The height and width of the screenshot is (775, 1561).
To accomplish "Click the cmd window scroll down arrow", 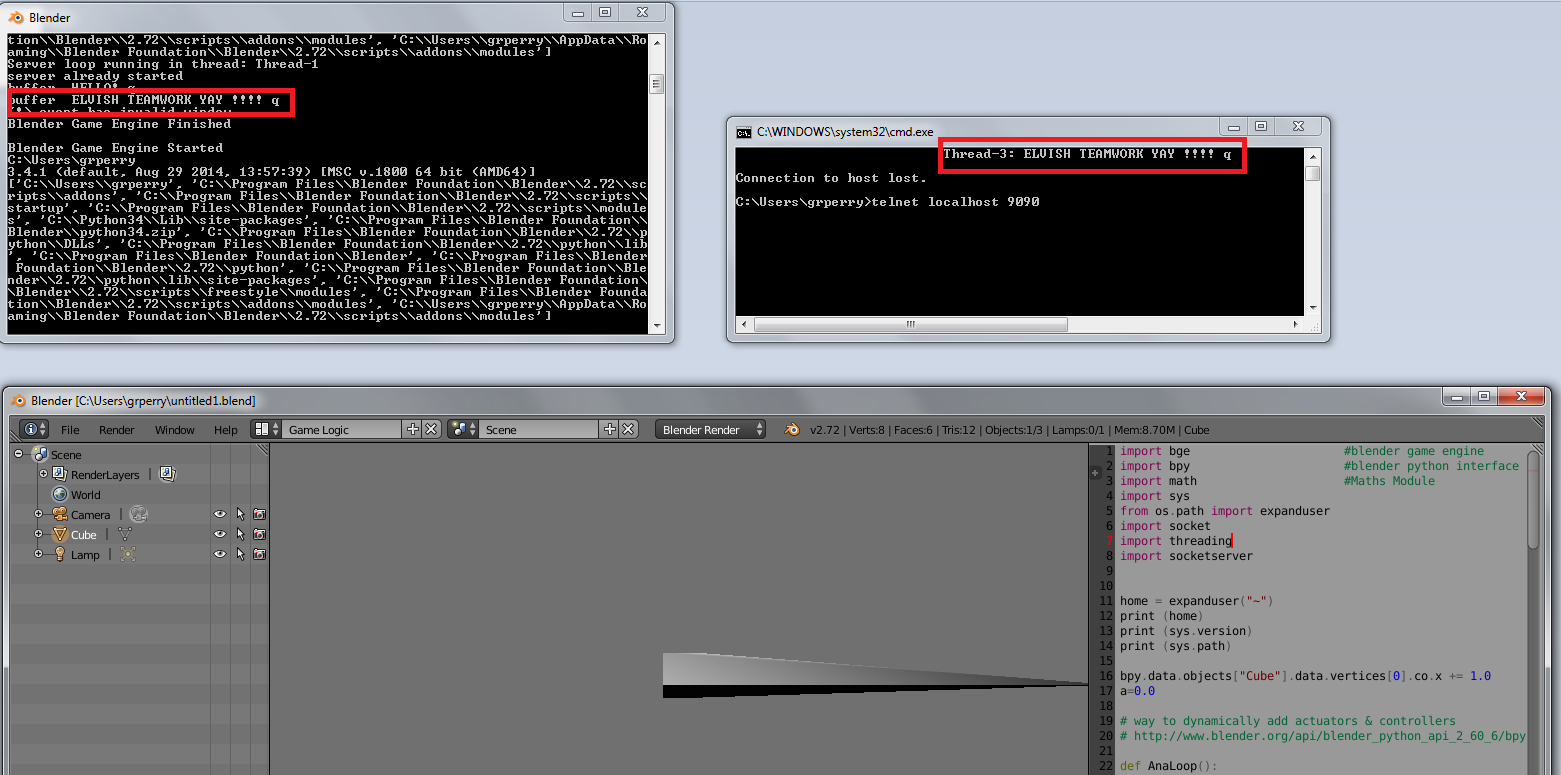I will point(1312,309).
